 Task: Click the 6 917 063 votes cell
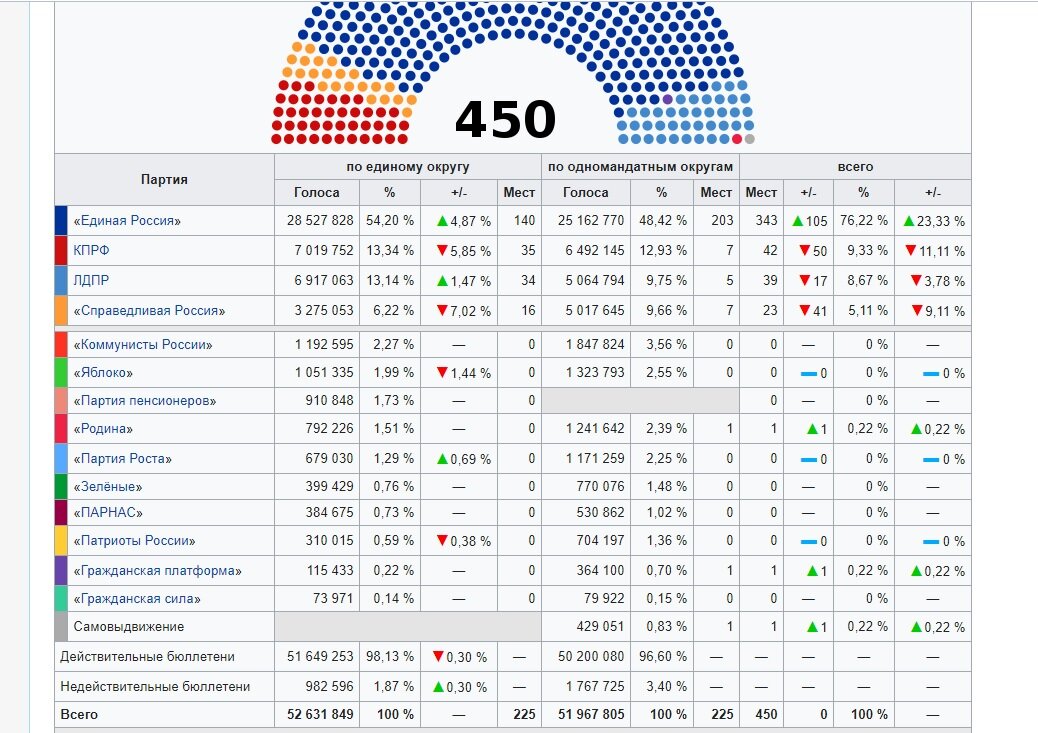click(317, 280)
